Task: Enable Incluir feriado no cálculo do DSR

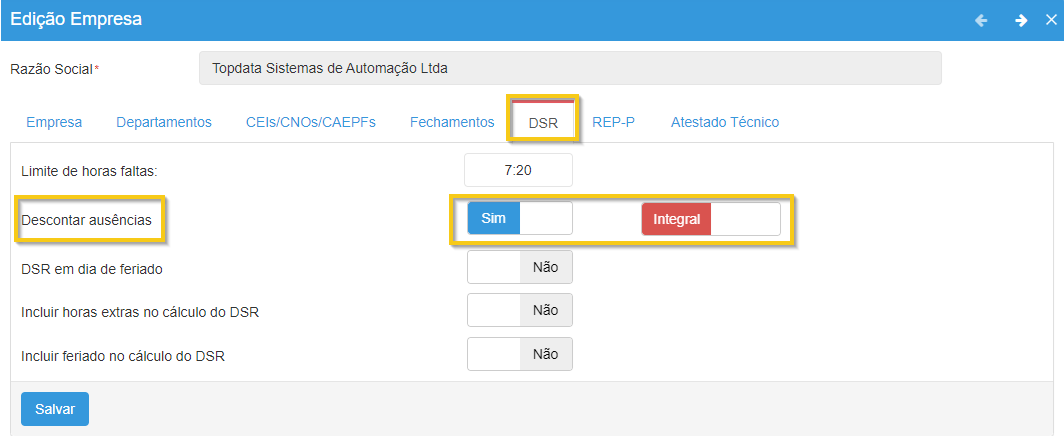Action: pos(520,353)
